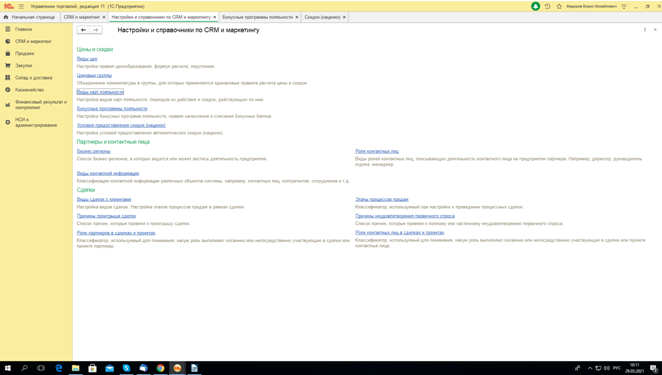Switch to CRM и маркетинг tab
The width and height of the screenshot is (662, 375).
[x=81, y=17]
